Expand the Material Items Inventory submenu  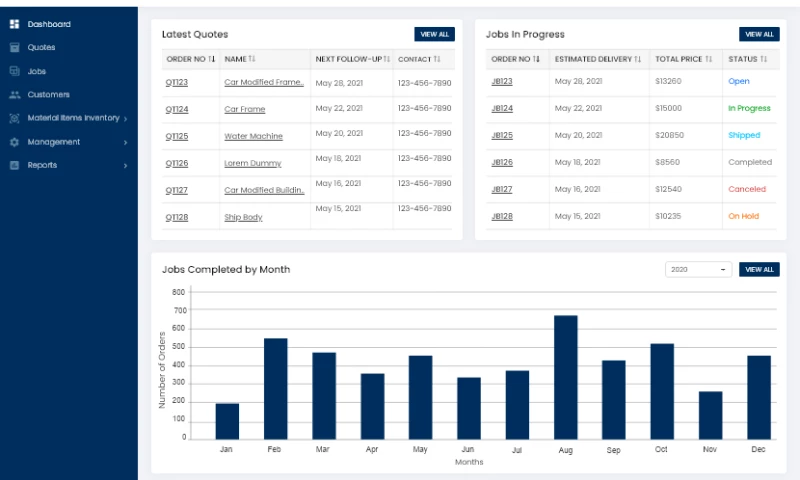125,118
